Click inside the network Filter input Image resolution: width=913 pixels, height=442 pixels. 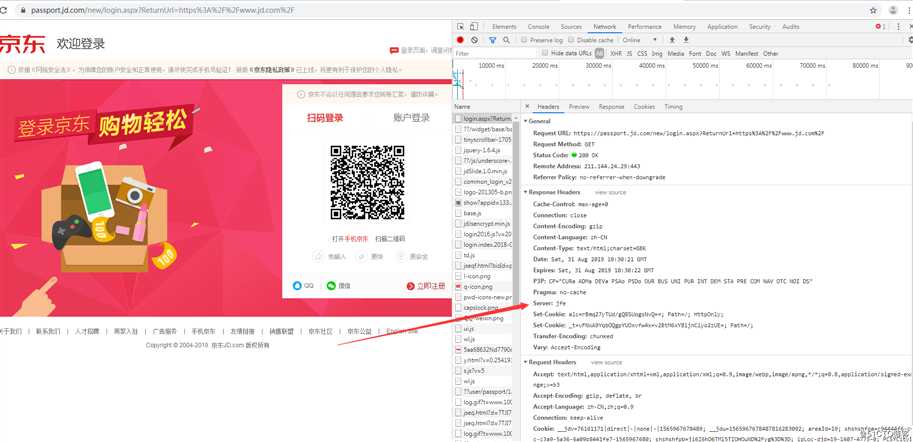pos(495,53)
